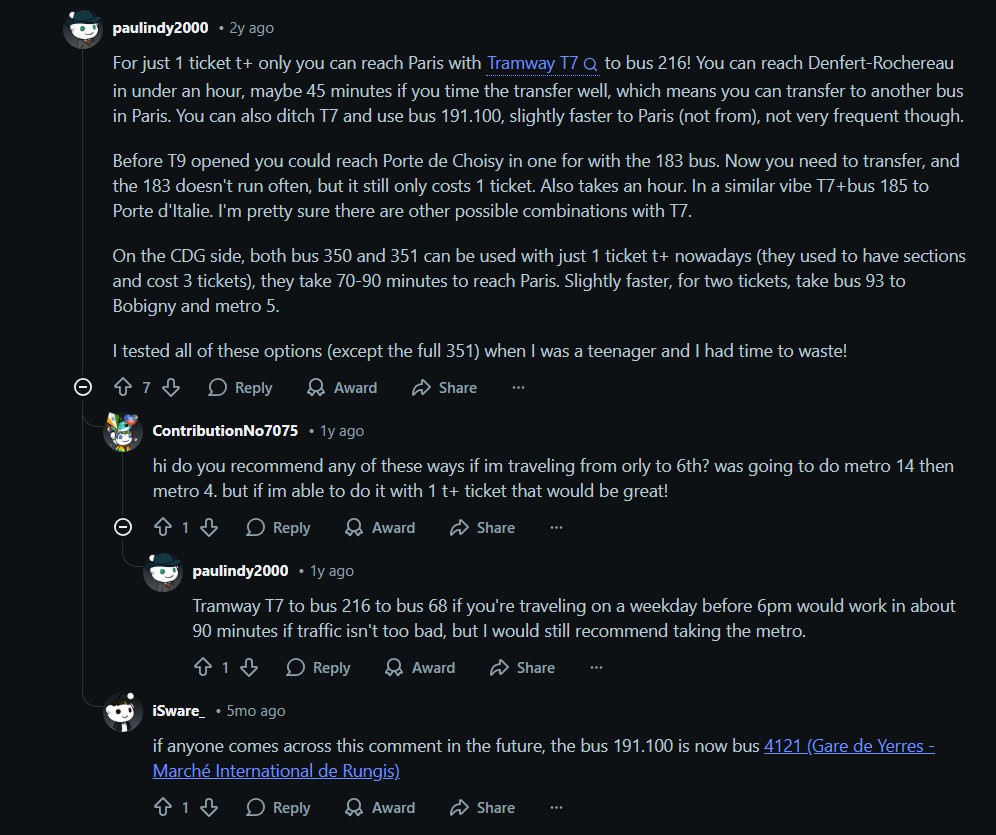Screen dimensions: 996x835
Task: Downvote paulindy2000's top comment with 7 votes
Action: [x=171, y=387]
